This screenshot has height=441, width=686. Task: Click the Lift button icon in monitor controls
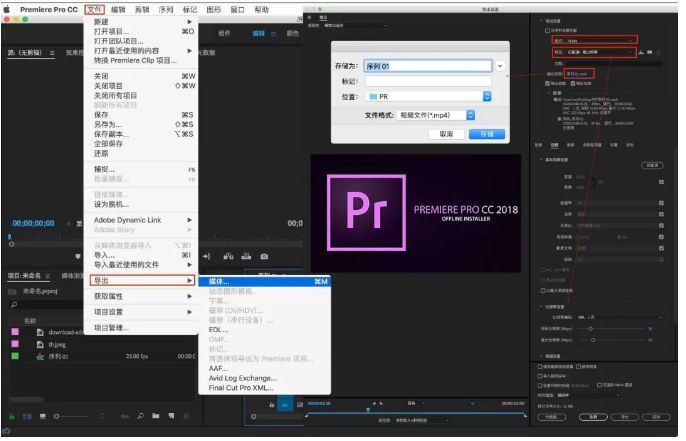coord(228,257)
